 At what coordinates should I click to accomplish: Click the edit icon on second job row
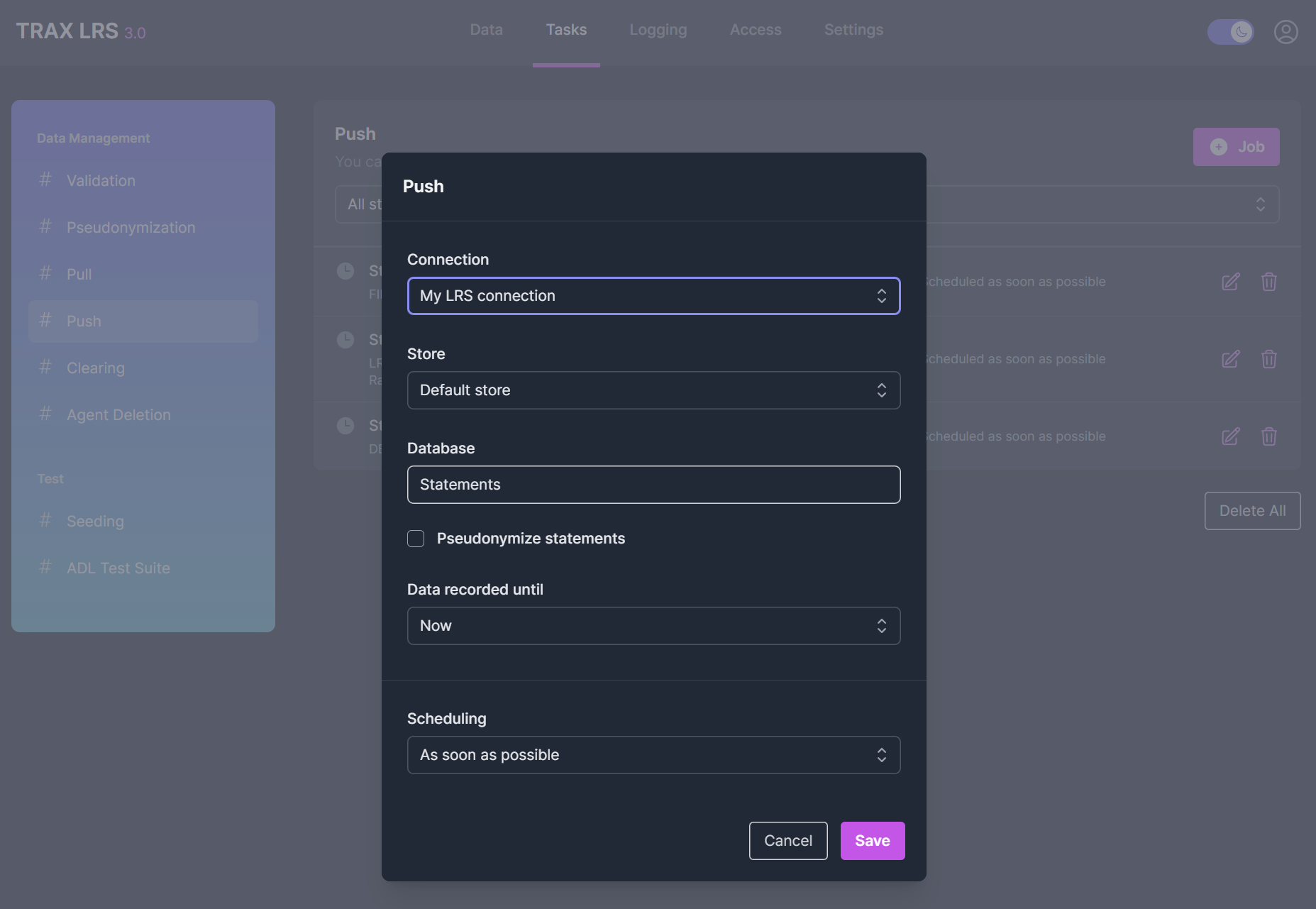click(1230, 359)
